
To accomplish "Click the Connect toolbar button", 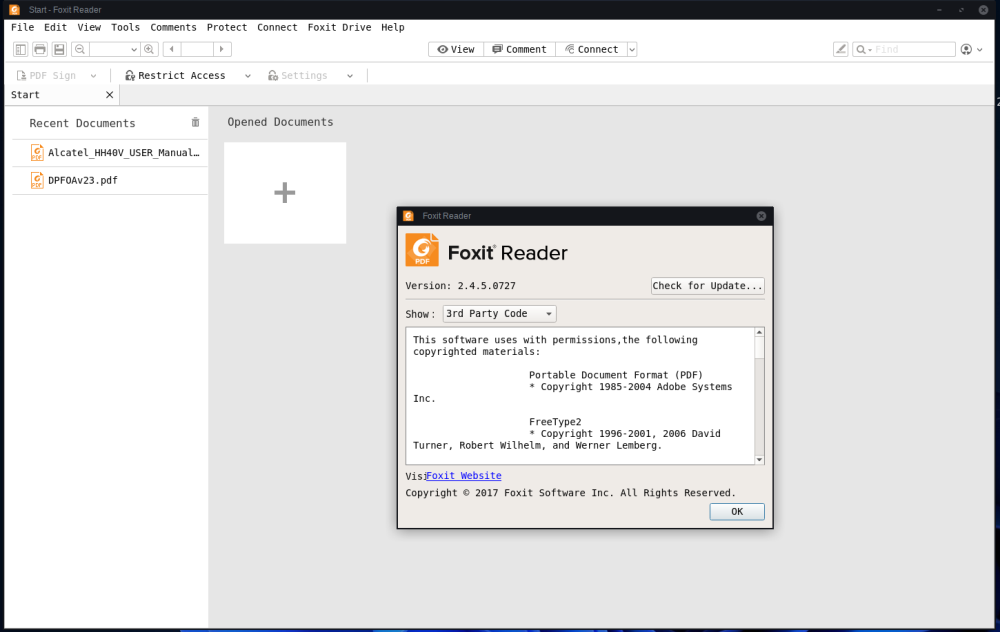I will pyautogui.click(x=591, y=49).
